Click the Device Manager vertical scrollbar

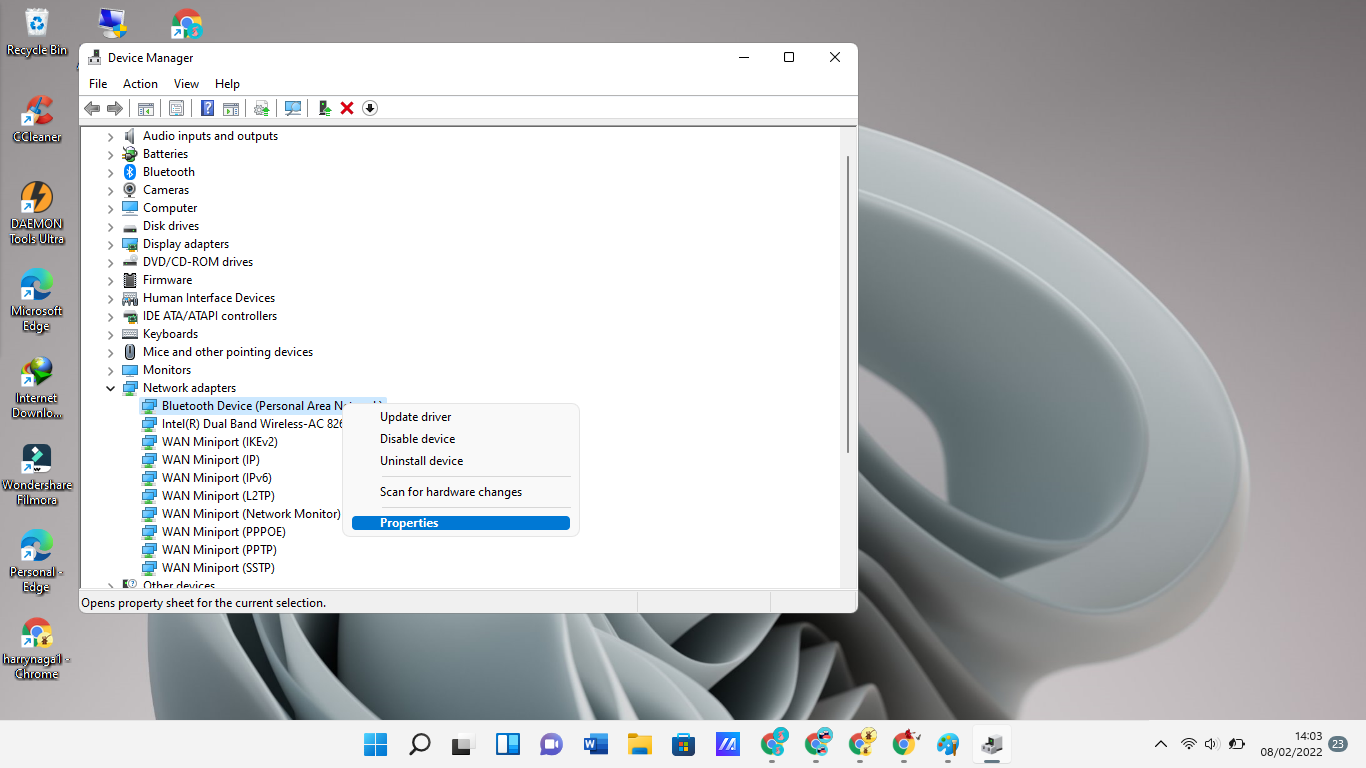(849, 303)
